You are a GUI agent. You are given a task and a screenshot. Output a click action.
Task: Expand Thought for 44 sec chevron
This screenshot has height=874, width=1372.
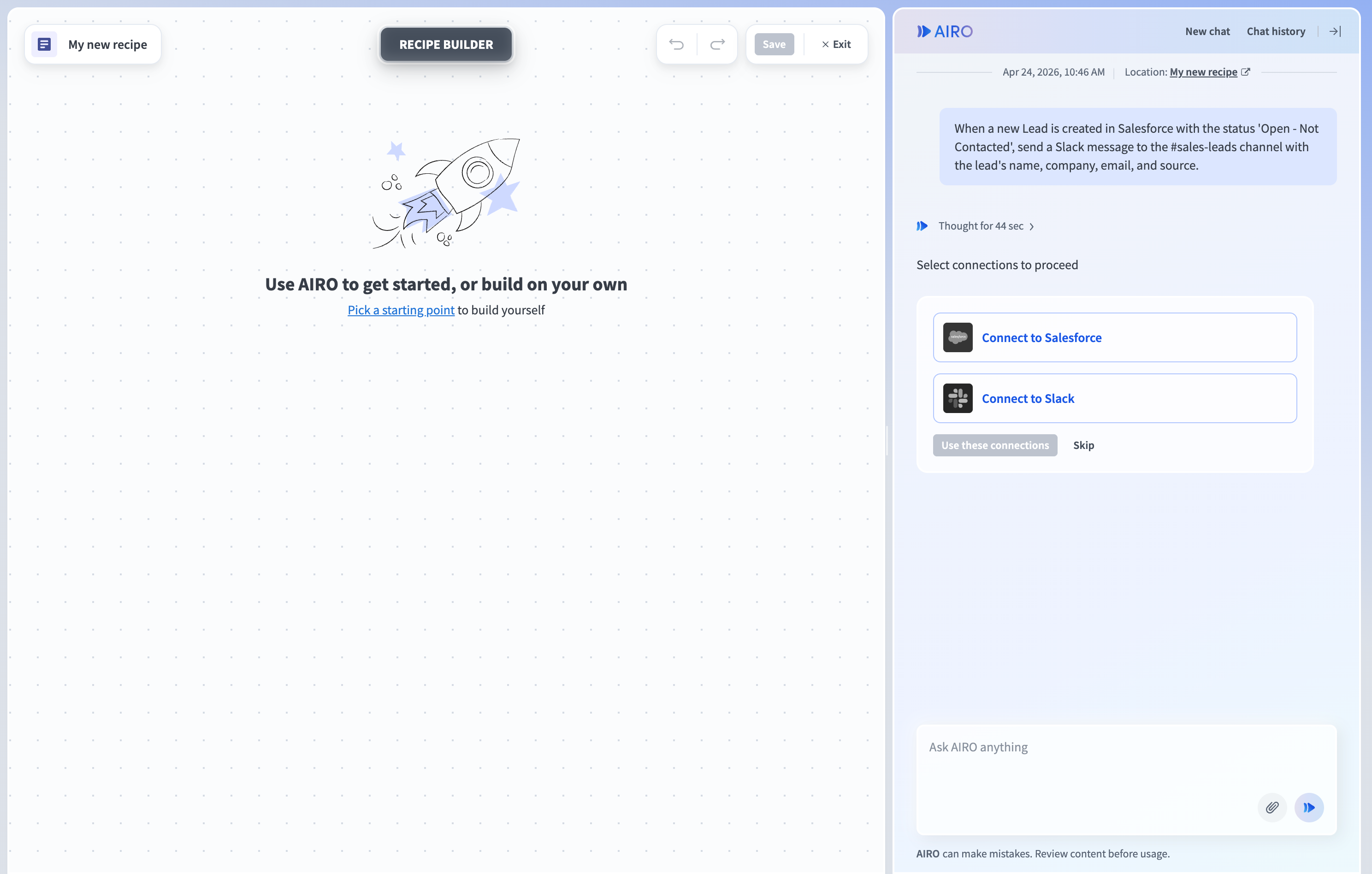click(x=1031, y=227)
